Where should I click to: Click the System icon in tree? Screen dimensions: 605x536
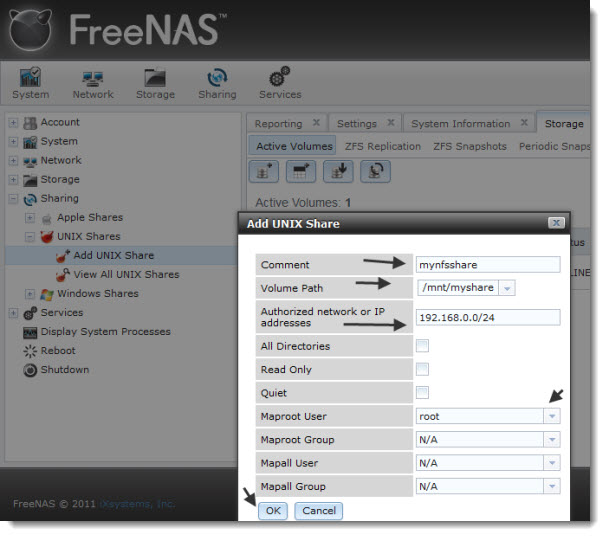(30, 142)
